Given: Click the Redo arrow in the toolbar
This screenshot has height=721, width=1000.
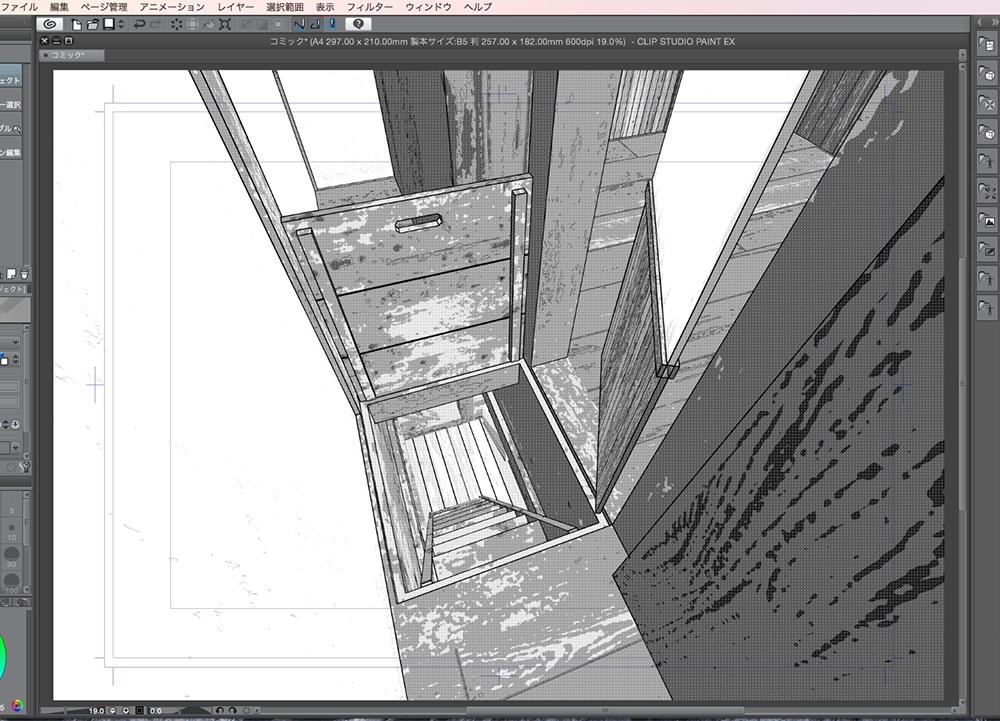Looking at the screenshot, I should point(156,25).
